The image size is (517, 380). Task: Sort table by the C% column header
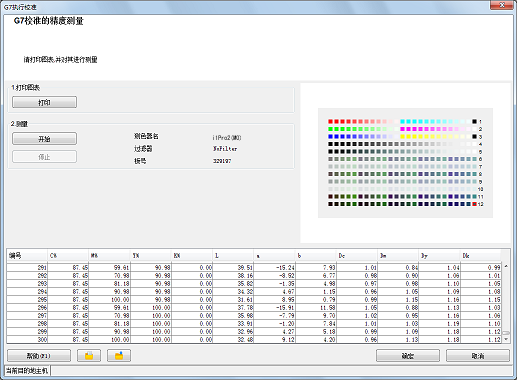(68, 256)
